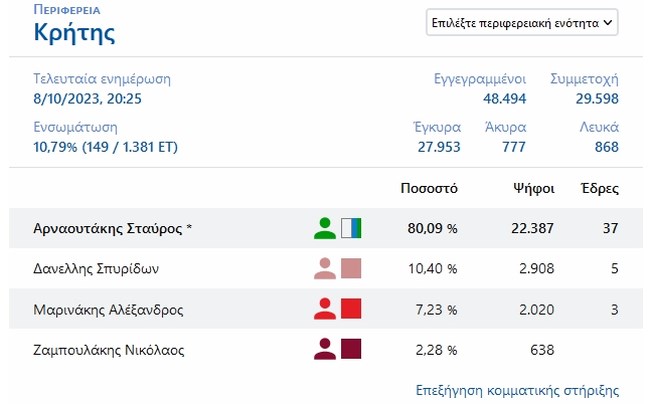Screen dimensions: 650x404
Task: Click the 2.908 votes value
Action: [537, 269]
